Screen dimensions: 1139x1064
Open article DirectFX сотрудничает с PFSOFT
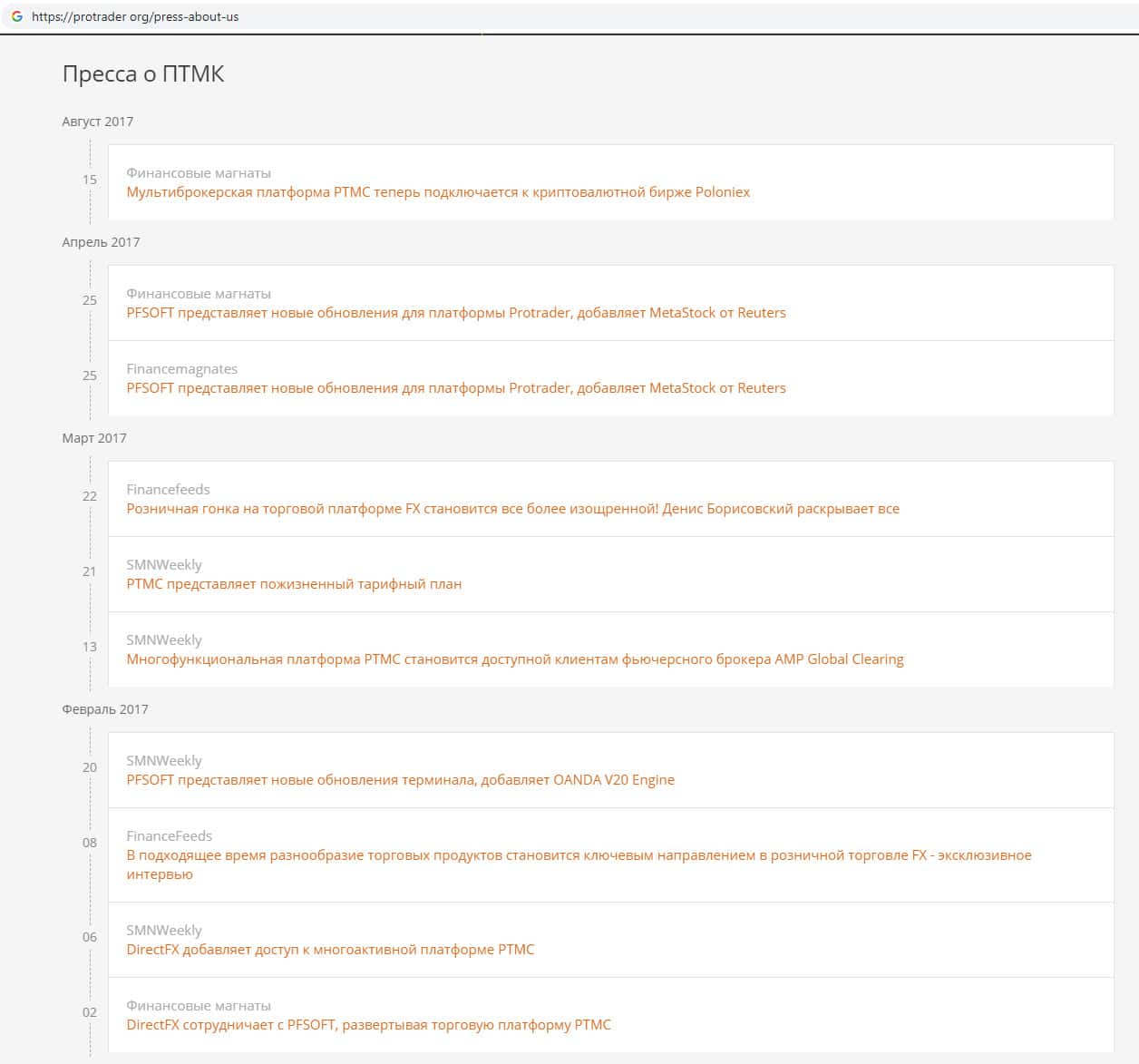pyautogui.click(x=368, y=1025)
